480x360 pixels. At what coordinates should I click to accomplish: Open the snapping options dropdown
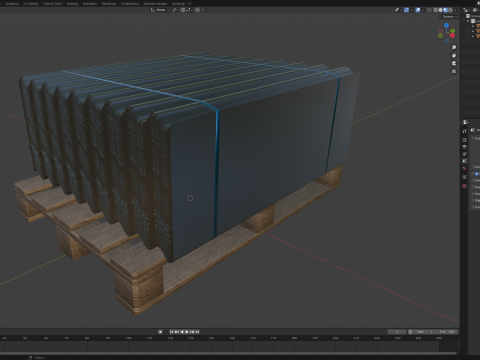point(189,10)
